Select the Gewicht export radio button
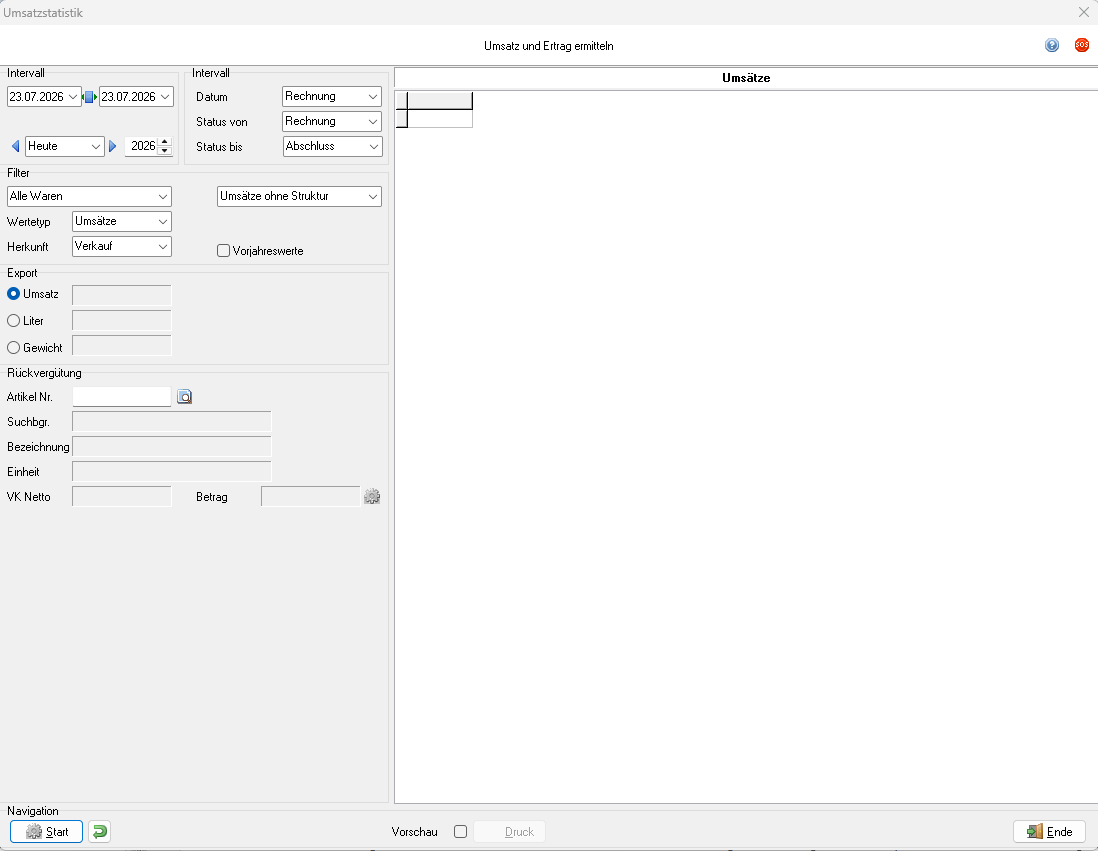Viewport: 1098px width, 851px height. tap(13, 347)
